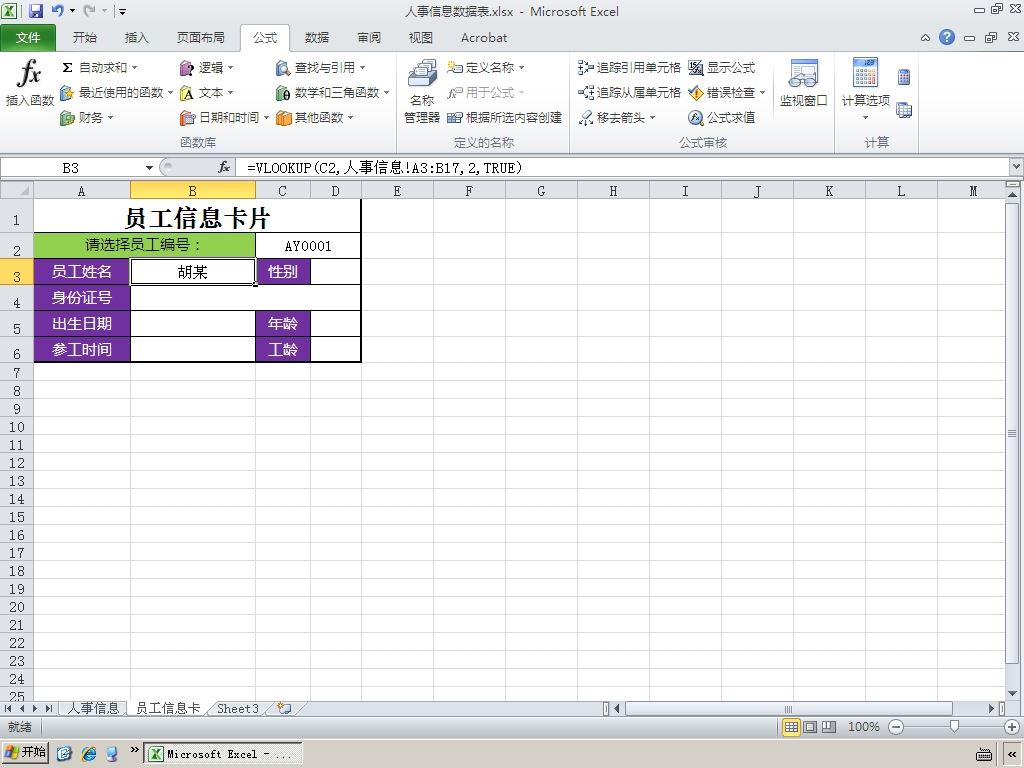Click the Zoom Out minus button

[x=896, y=727]
